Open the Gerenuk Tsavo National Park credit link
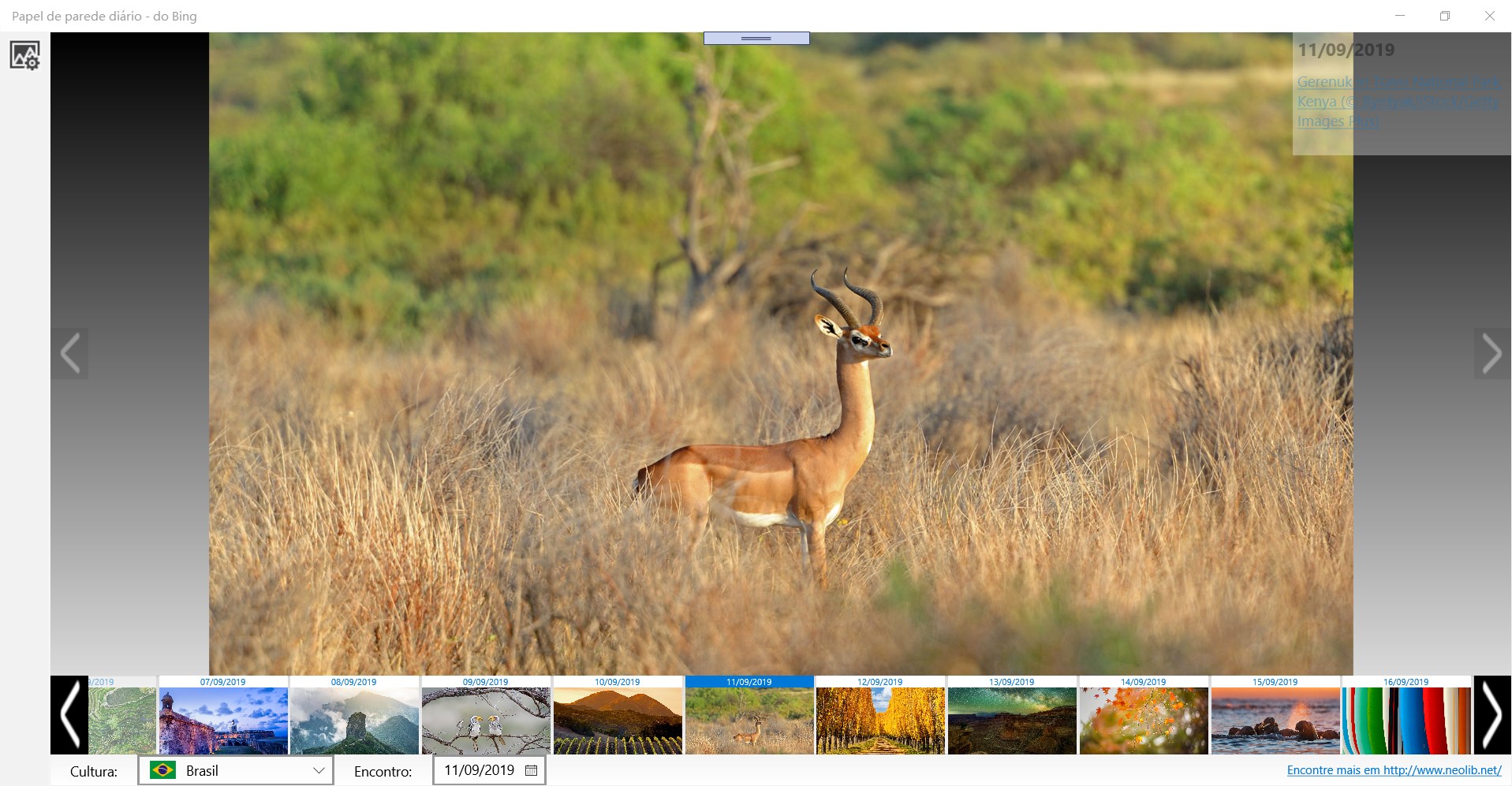 point(1396,101)
